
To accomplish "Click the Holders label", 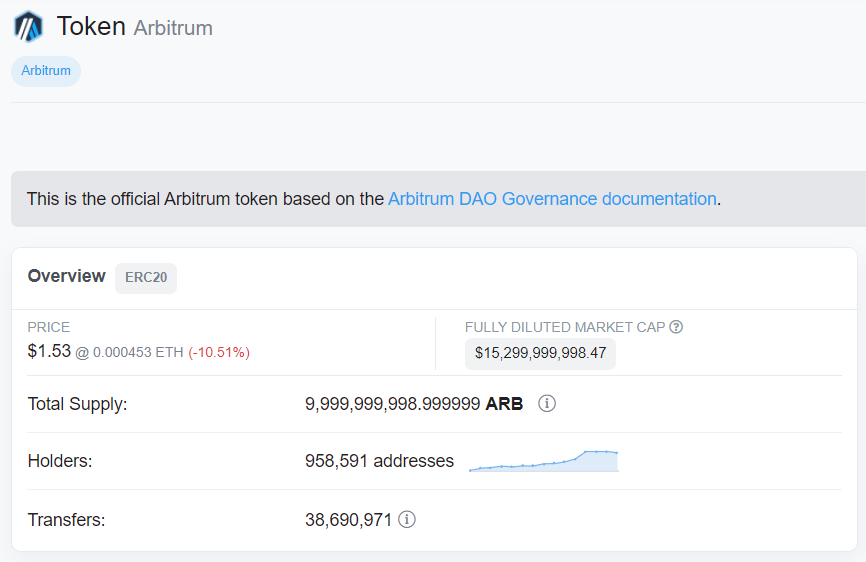I will pos(60,461).
